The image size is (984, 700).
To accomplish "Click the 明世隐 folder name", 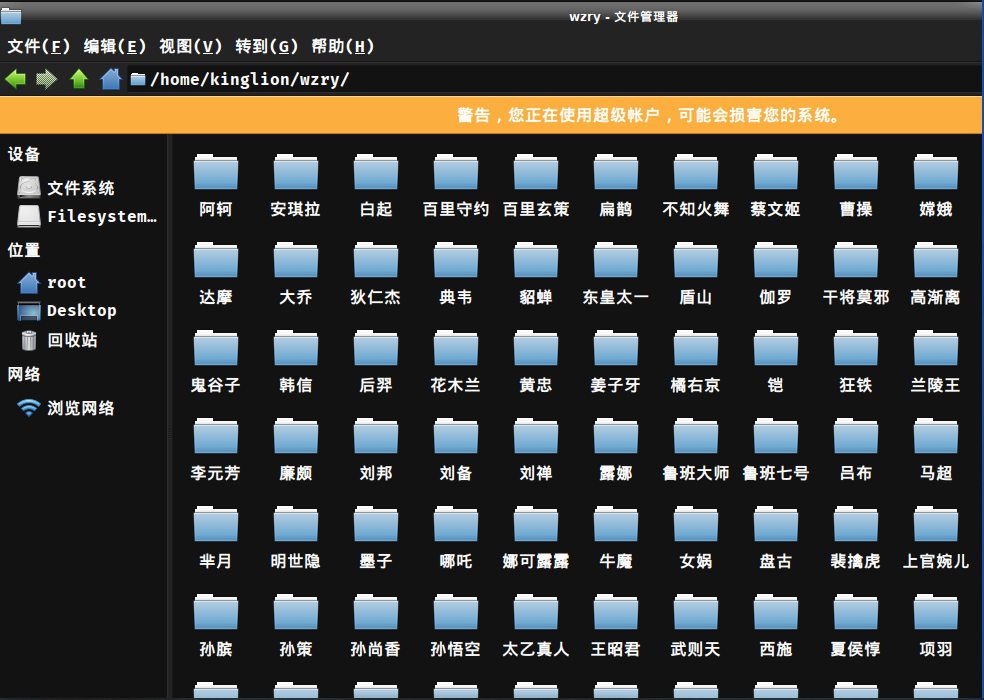I will pyautogui.click(x=296, y=561).
